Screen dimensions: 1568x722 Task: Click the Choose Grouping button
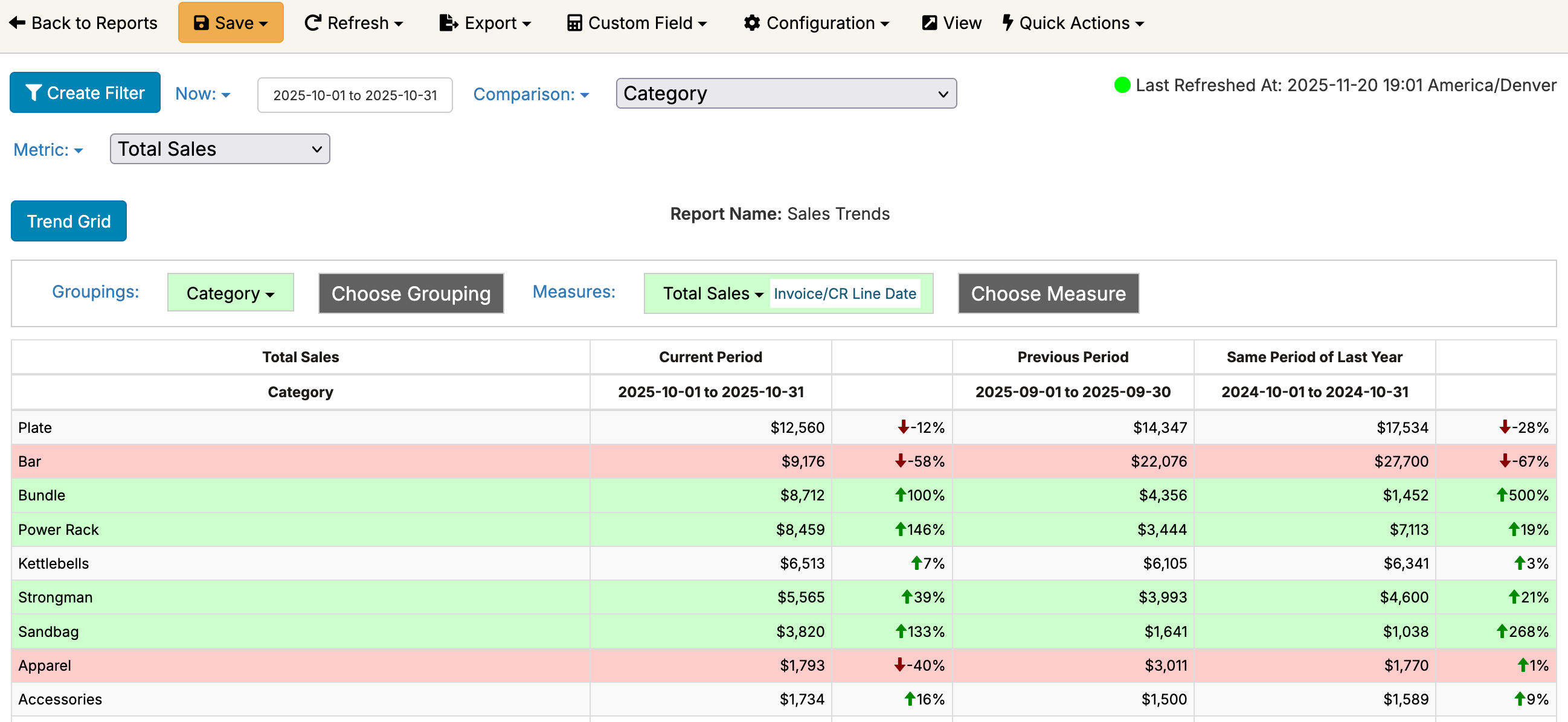click(x=411, y=294)
